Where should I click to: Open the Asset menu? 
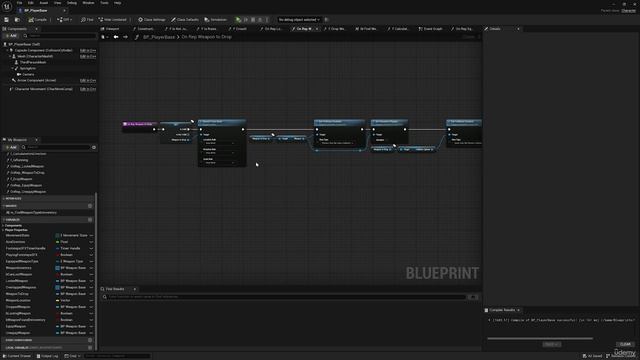point(44,3)
